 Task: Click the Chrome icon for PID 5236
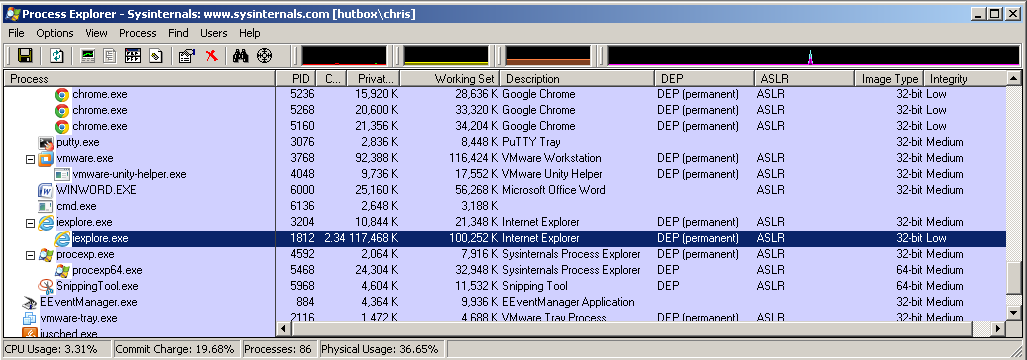click(x=62, y=94)
